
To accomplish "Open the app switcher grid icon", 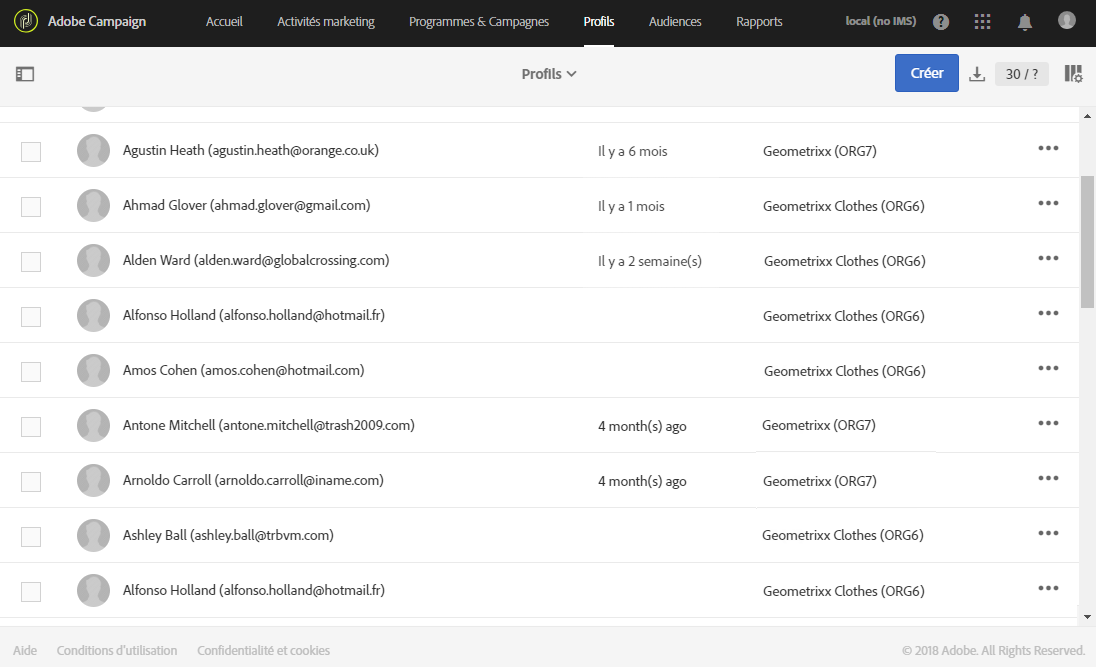I will click(x=983, y=22).
